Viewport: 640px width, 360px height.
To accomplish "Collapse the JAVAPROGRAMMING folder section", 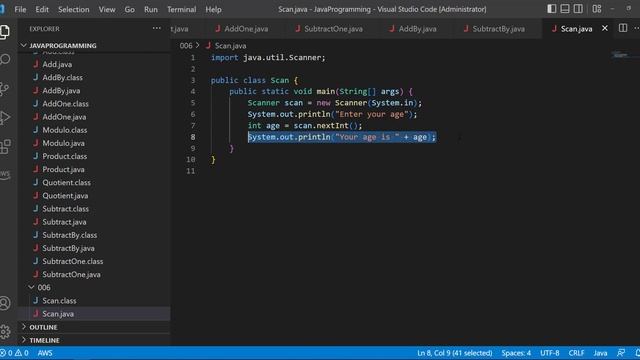I will click(x=94, y=45).
